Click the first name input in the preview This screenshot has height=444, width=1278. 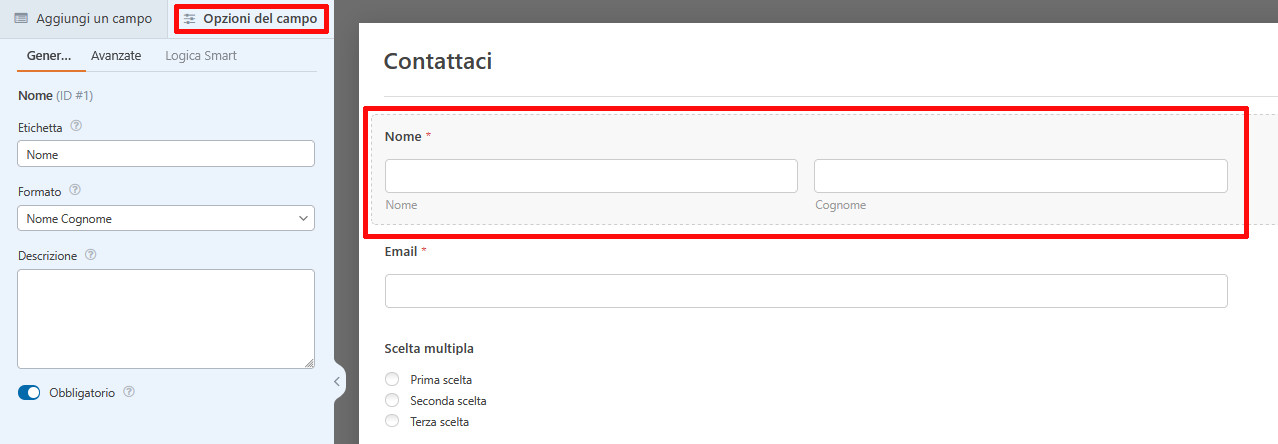pos(591,176)
